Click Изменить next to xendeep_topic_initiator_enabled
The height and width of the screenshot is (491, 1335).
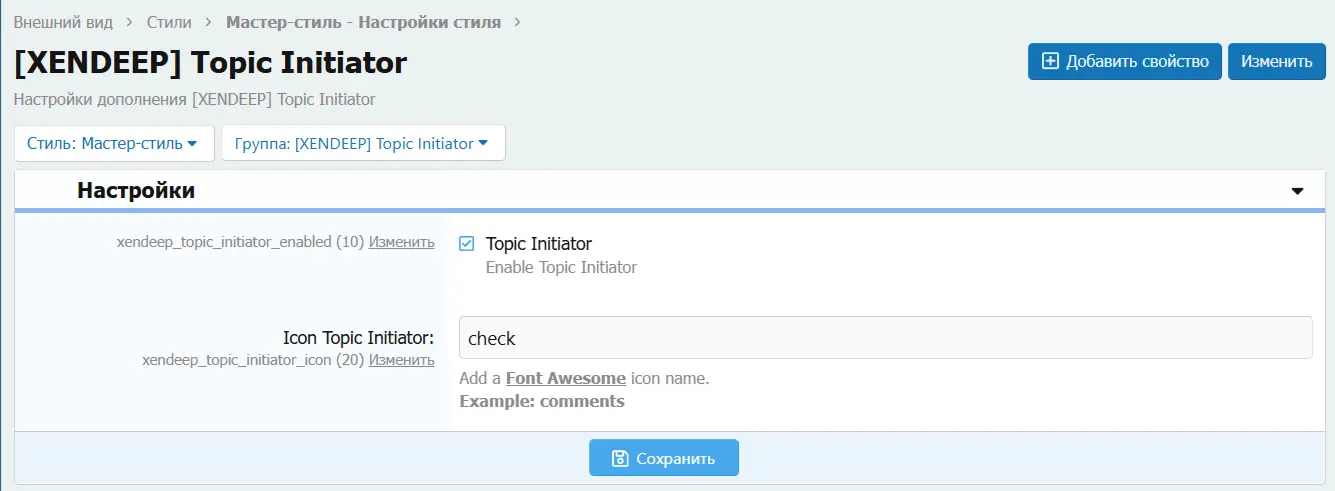(x=401, y=242)
